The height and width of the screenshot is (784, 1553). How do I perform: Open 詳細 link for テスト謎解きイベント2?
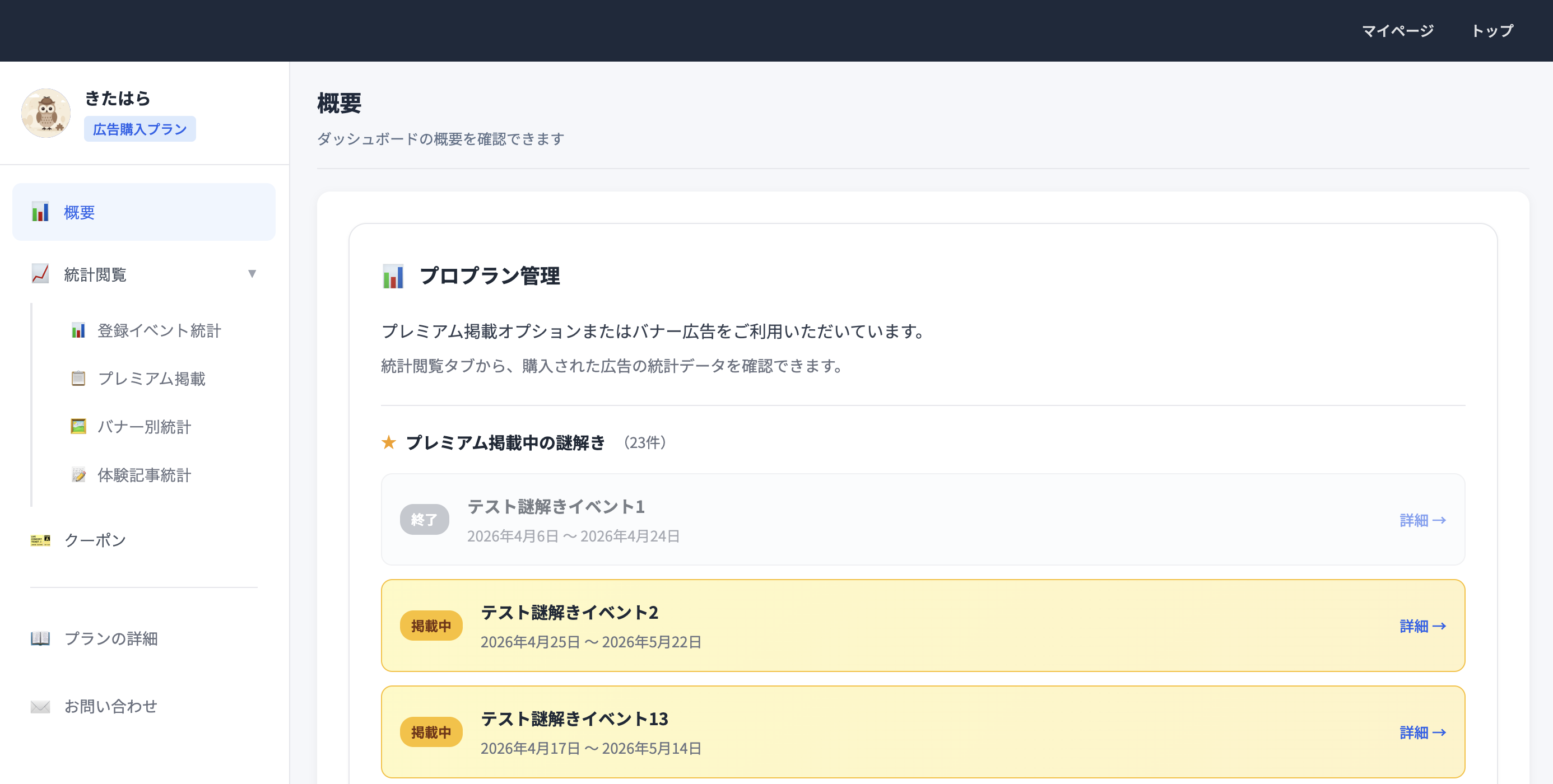point(1423,626)
